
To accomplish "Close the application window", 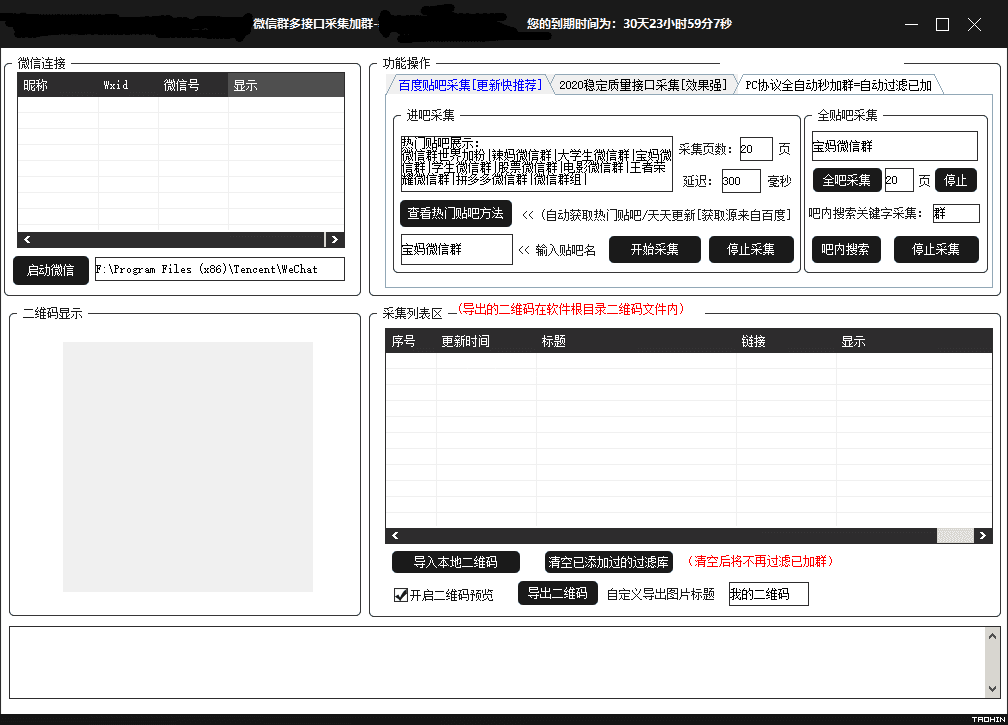I will tap(975, 24).
